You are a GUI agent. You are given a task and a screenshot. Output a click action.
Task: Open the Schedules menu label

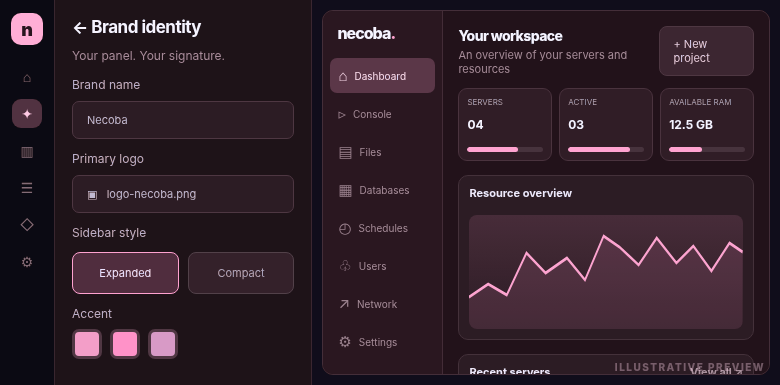[x=383, y=228]
